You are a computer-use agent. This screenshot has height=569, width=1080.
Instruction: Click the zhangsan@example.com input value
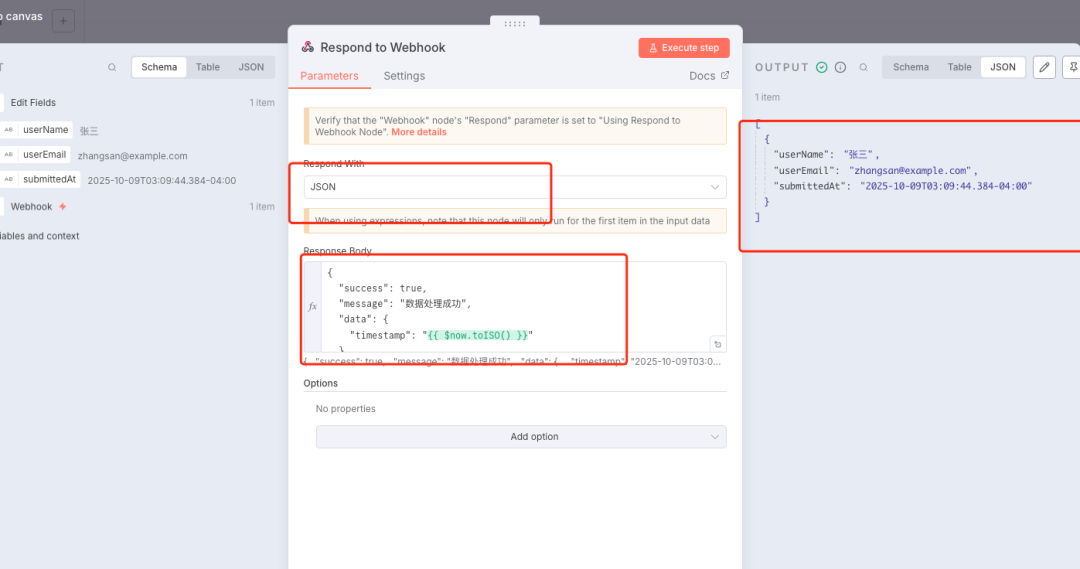coord(132,156)
